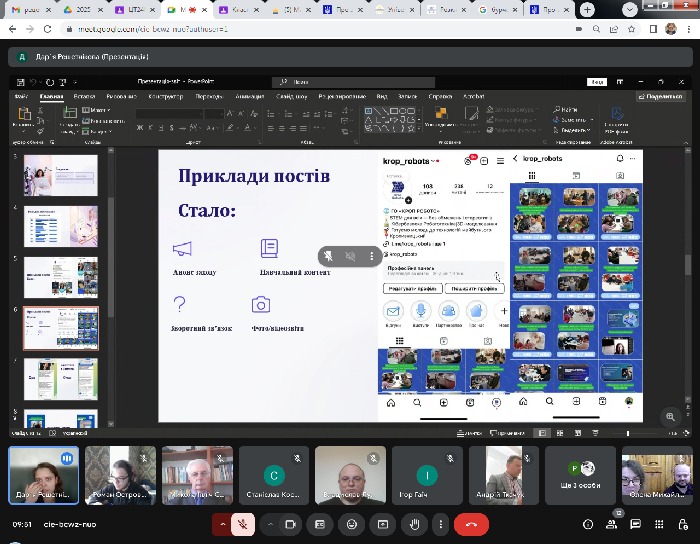
Task: Click the browser address bar
Action: 300,30
